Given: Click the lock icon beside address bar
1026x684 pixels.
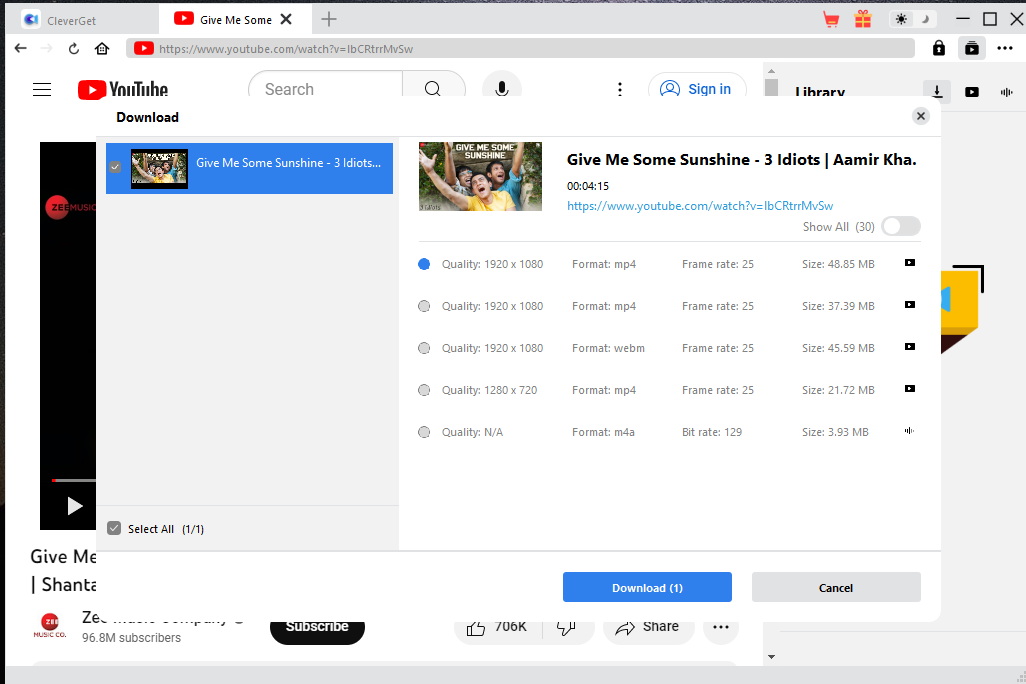Looking at the screenshot, I should pyautogui.click(x=939, y=48).
